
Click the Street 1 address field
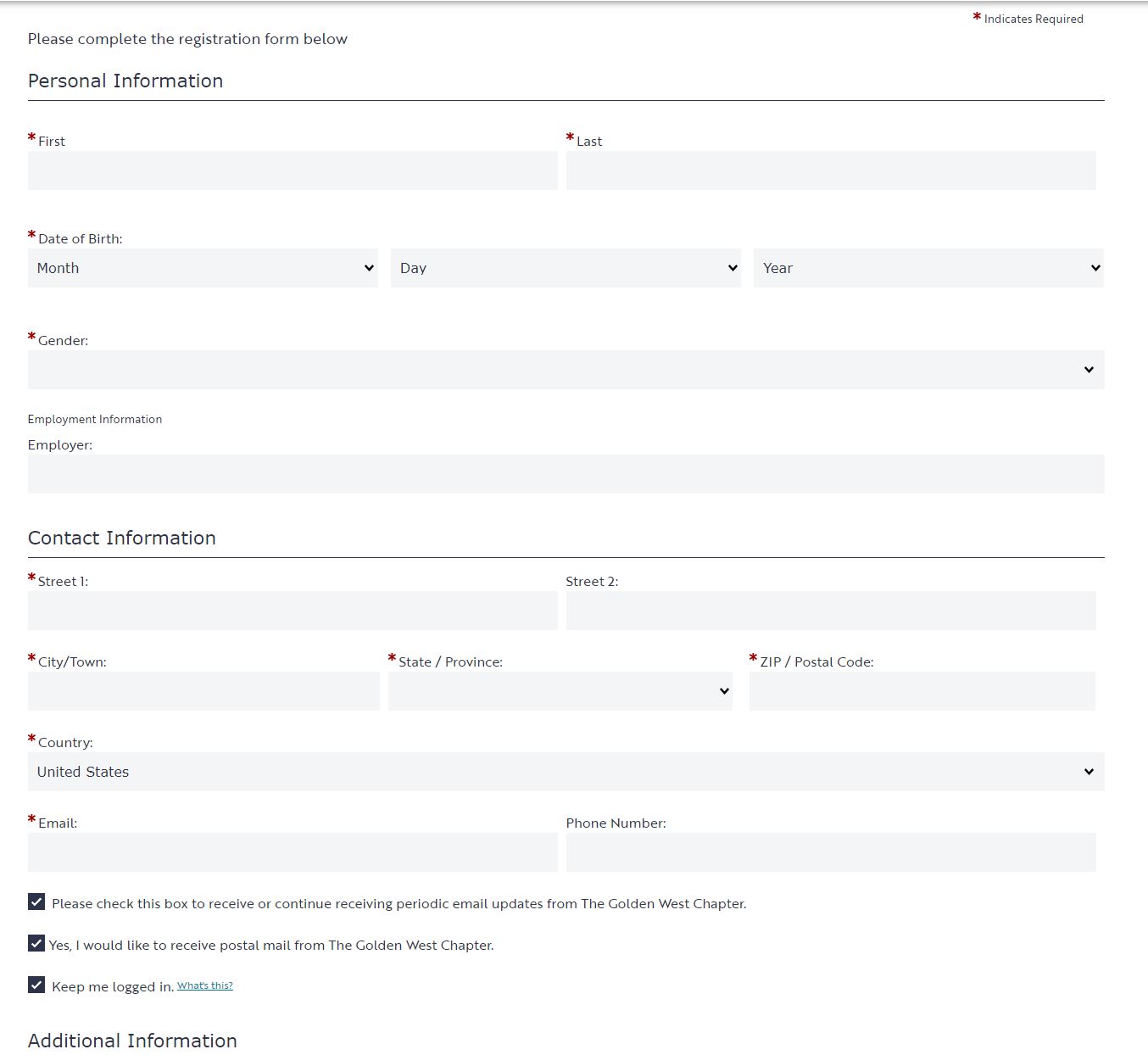(x=293, y=611)
